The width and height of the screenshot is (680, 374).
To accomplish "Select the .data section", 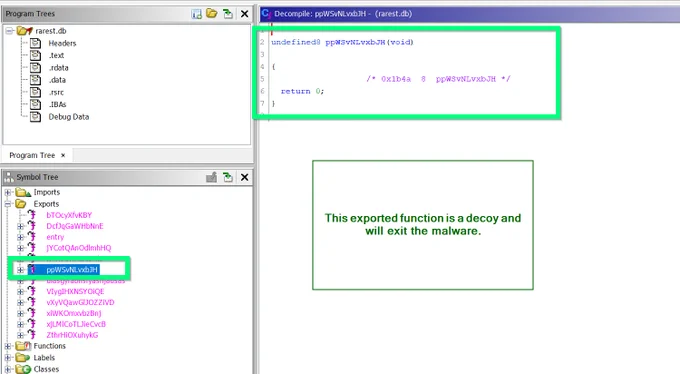I will tap(57, 80).
